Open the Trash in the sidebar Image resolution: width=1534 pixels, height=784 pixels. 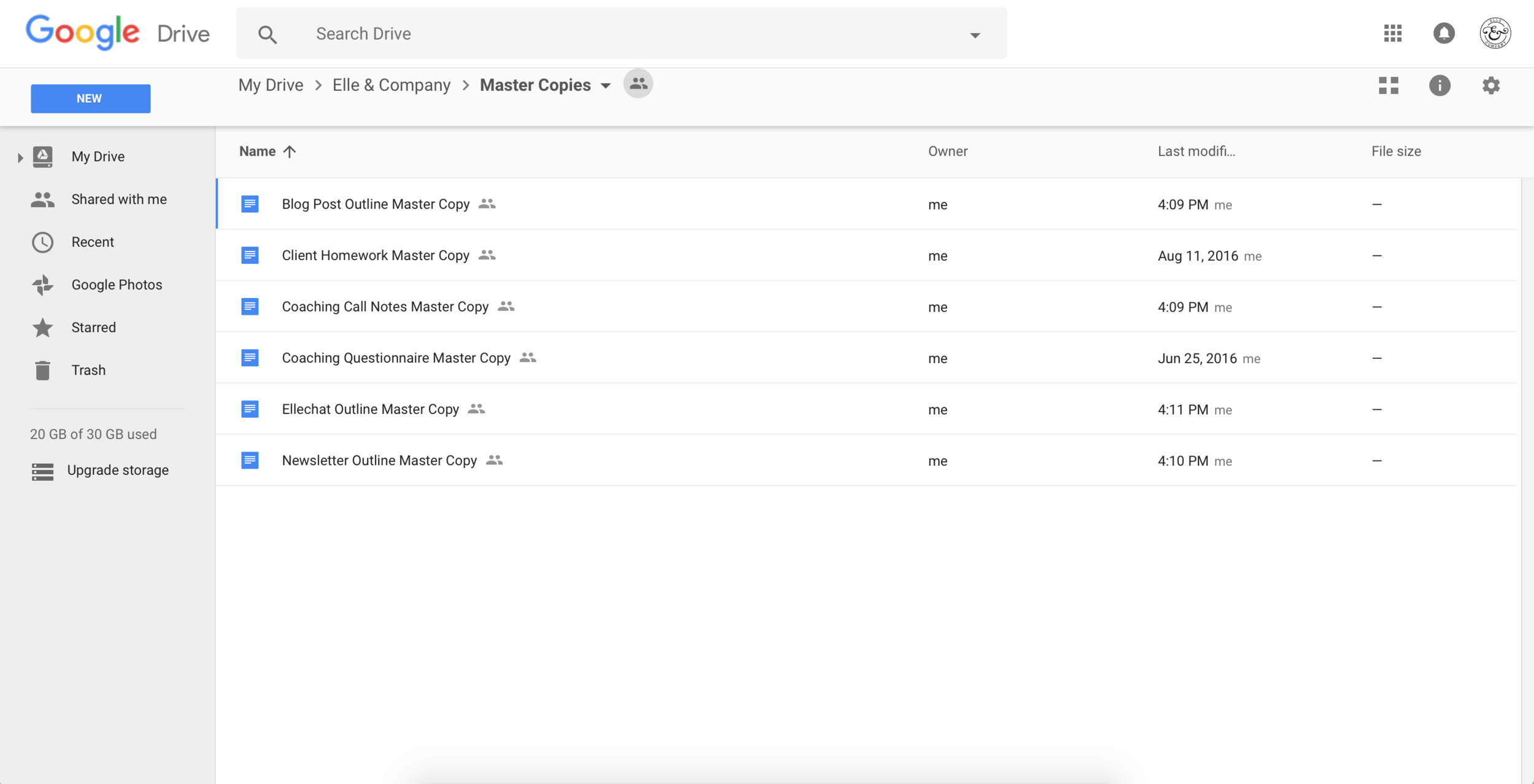[88, 369]
